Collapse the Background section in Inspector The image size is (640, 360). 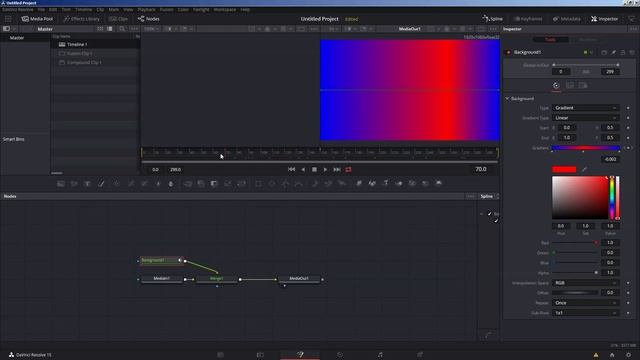click(507, 99)
